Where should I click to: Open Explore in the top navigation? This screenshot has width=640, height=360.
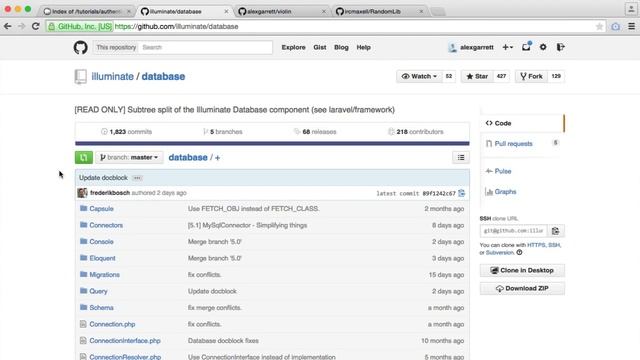tap(293, 47)
